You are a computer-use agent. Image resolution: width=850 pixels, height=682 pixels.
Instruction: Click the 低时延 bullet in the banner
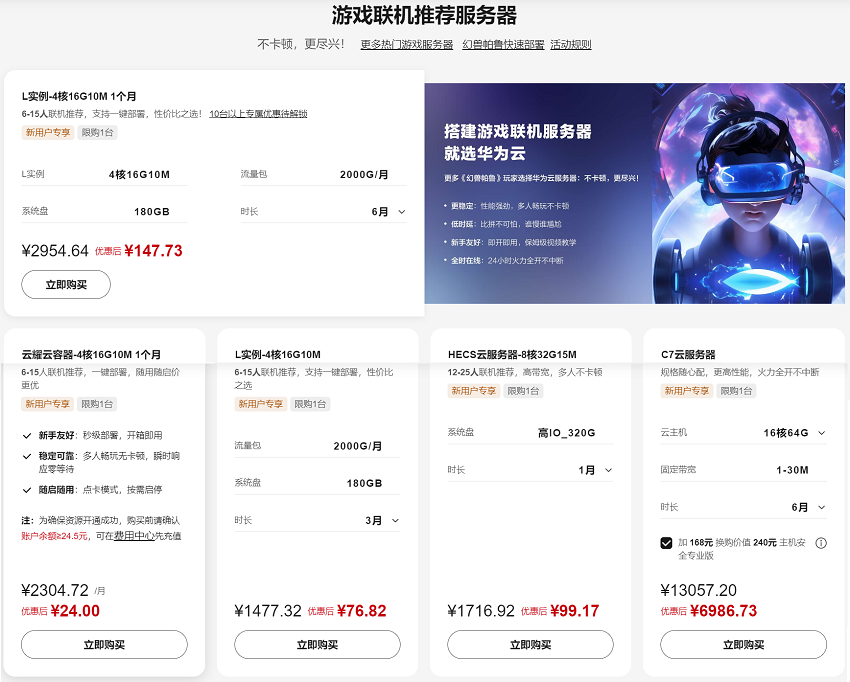pyautogui.click(x=506, y=224)
